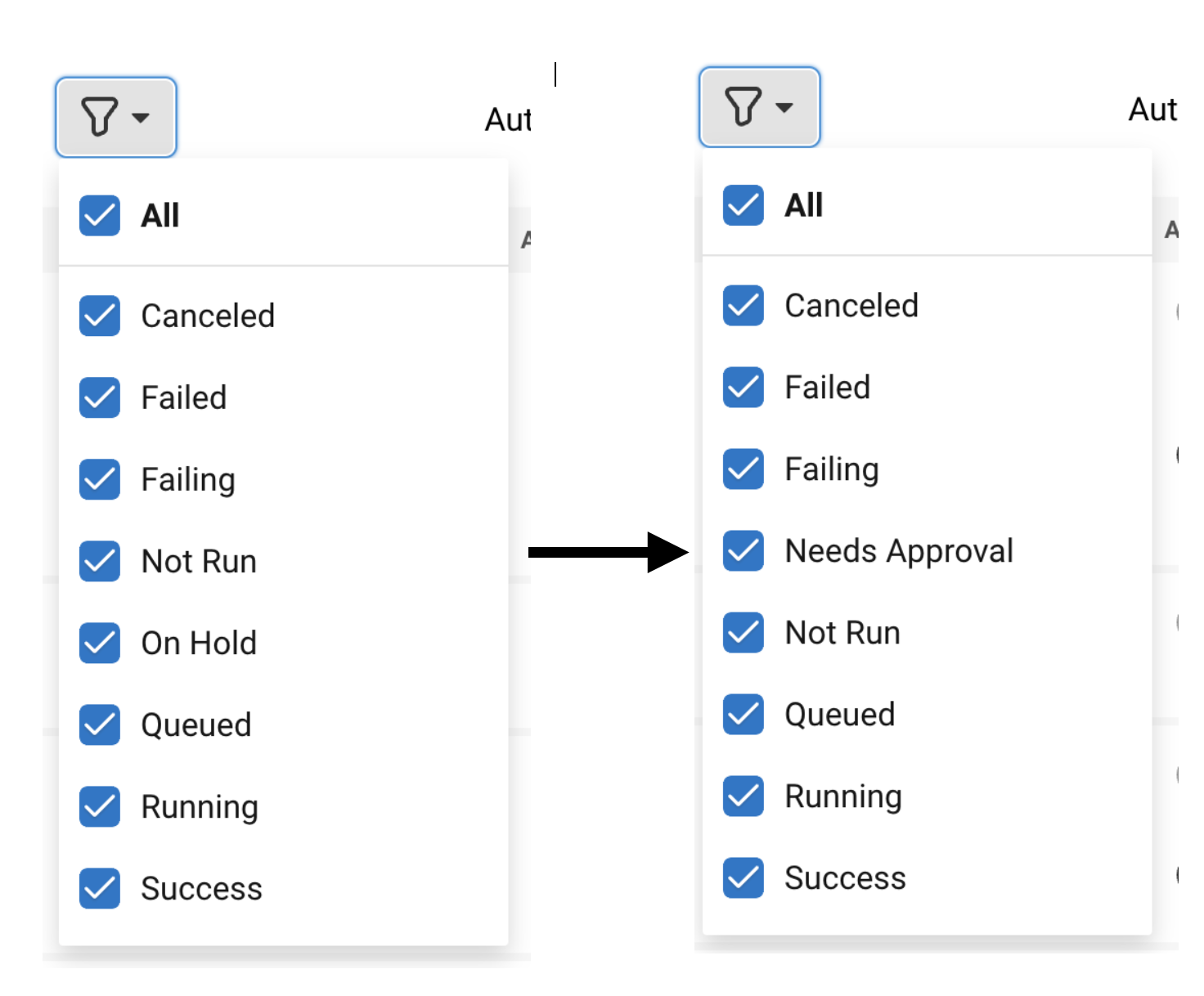
Task: Click the partially visible A column header
Action: point(528,238)
